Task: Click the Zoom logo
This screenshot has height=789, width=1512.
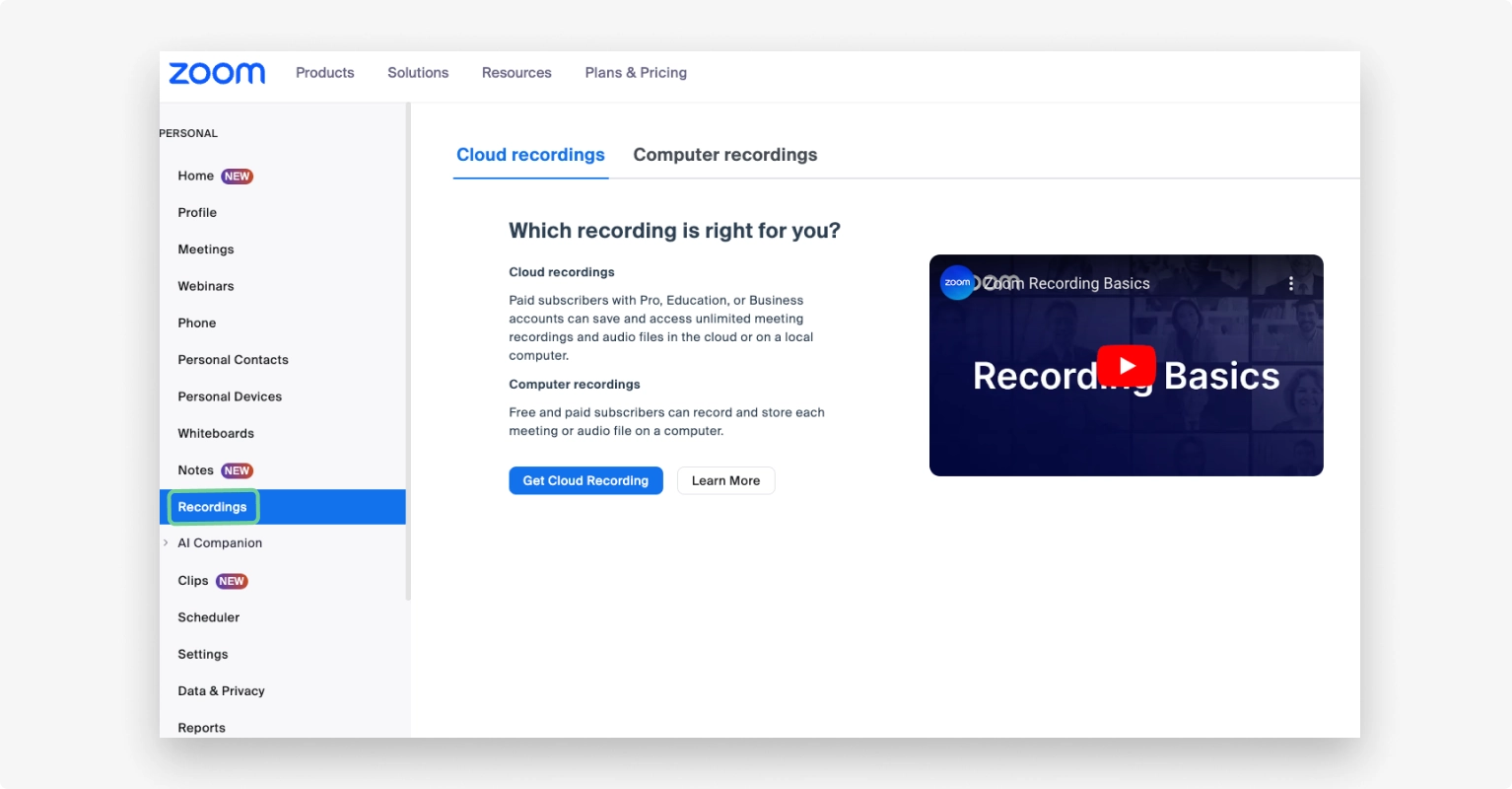Action: coord(217,73)
